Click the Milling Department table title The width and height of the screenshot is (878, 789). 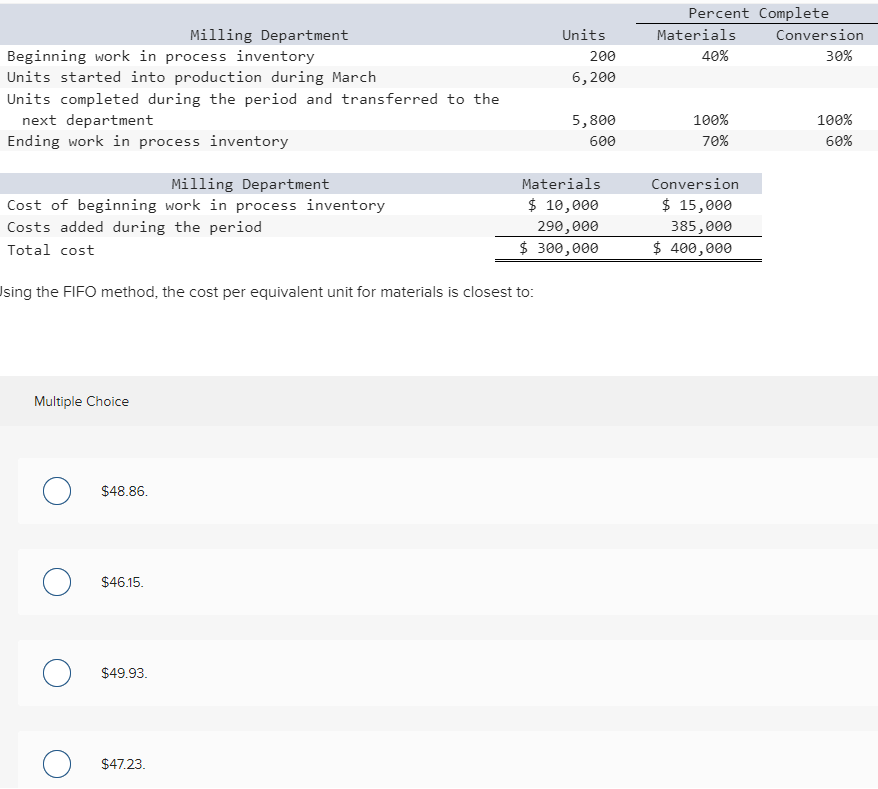point(269,34)
